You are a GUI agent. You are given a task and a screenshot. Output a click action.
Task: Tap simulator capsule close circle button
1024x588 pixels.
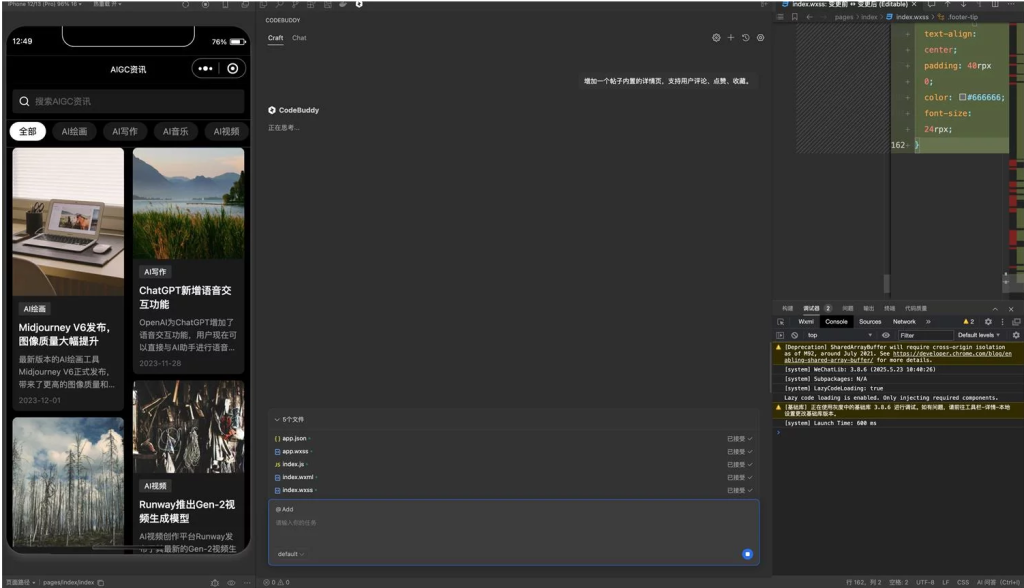232,69
